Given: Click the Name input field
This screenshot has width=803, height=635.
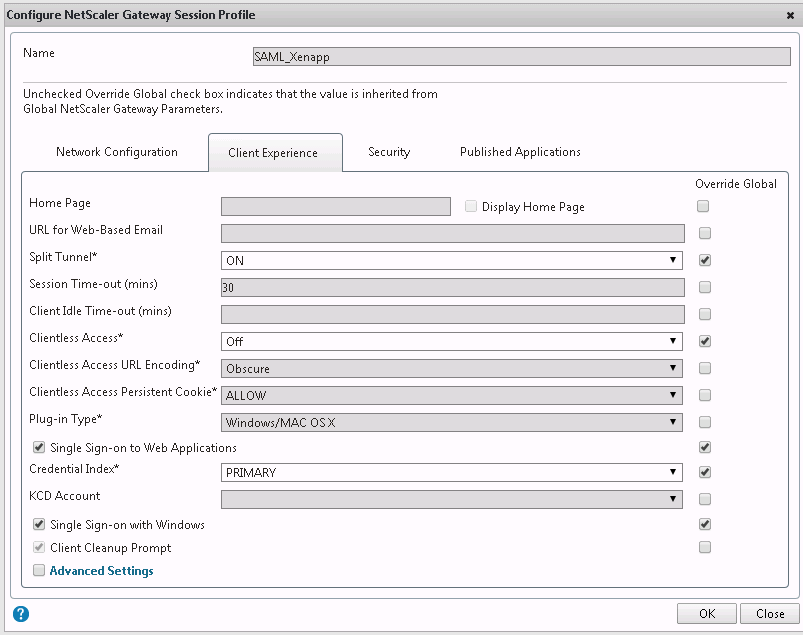Looking at the screenshot, I should tap(521, 57).
